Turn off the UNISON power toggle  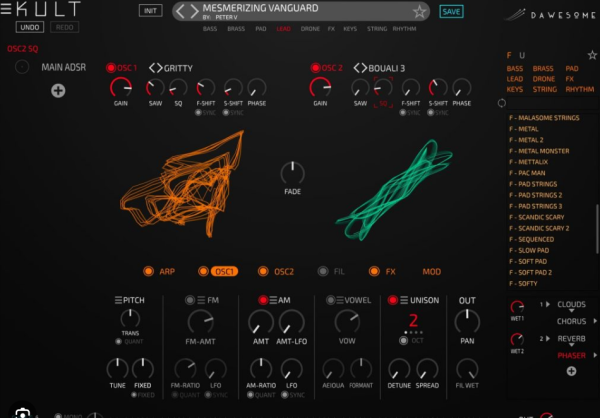[391, 300]
